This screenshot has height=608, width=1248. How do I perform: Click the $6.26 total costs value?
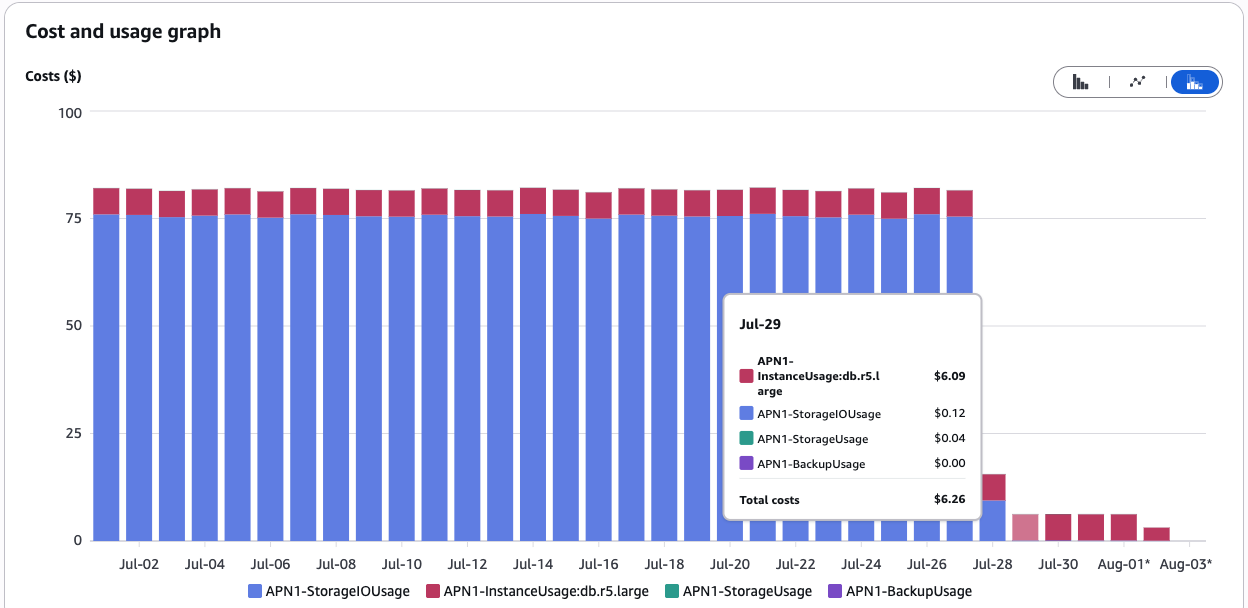(949, 499)
